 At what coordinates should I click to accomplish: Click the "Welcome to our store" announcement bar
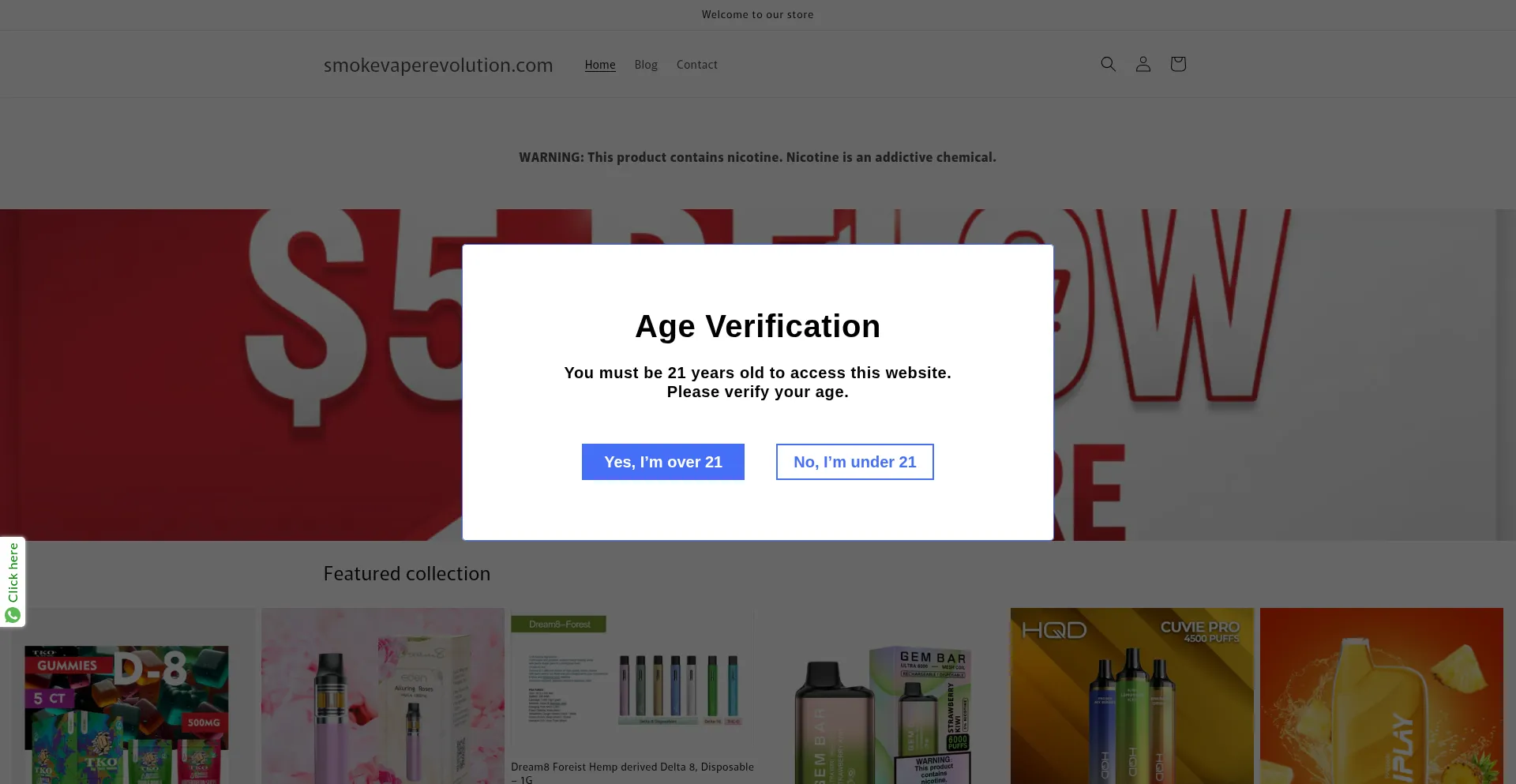pyautogui.click(x=757, y=15)
